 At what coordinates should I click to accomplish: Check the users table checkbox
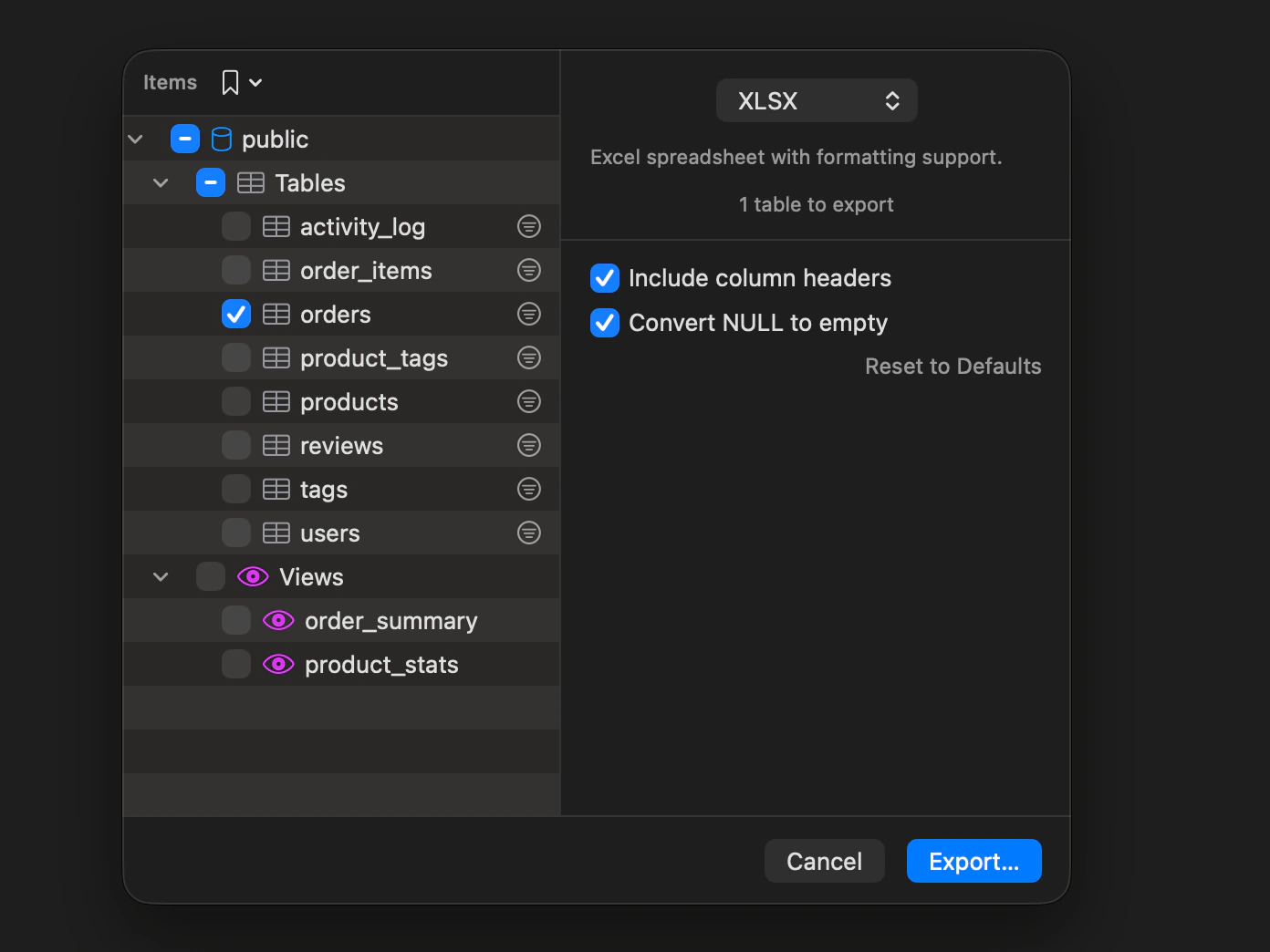[x=236, y=533]
